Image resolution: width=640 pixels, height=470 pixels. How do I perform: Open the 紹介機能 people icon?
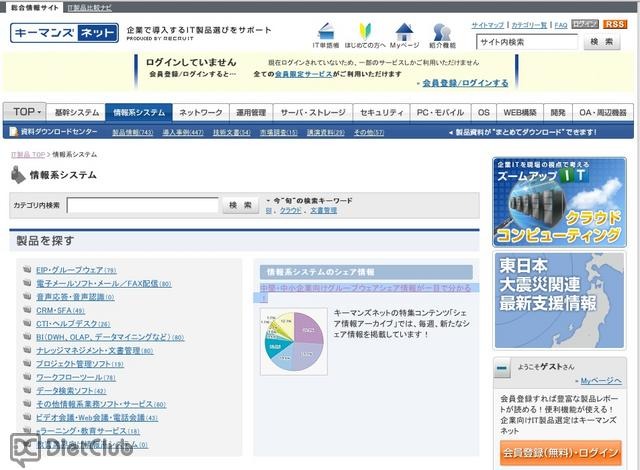coord(442,31)
